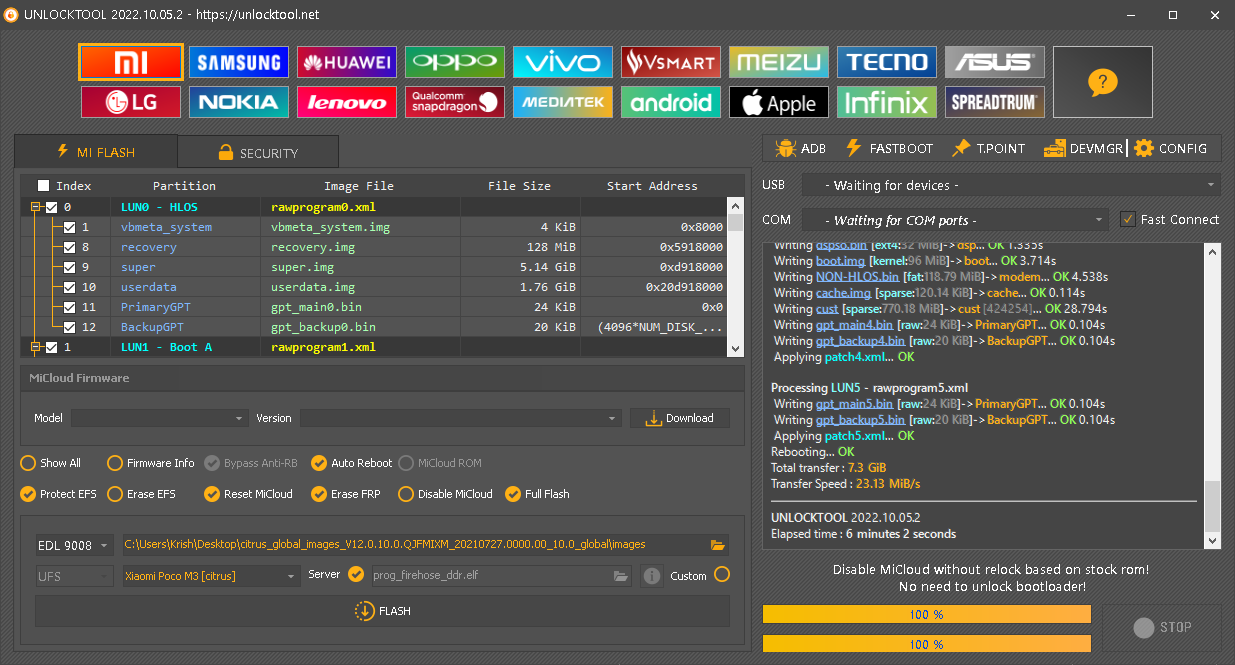
Task: Open the USB devices dropdown
Action: coord(1012,185)
